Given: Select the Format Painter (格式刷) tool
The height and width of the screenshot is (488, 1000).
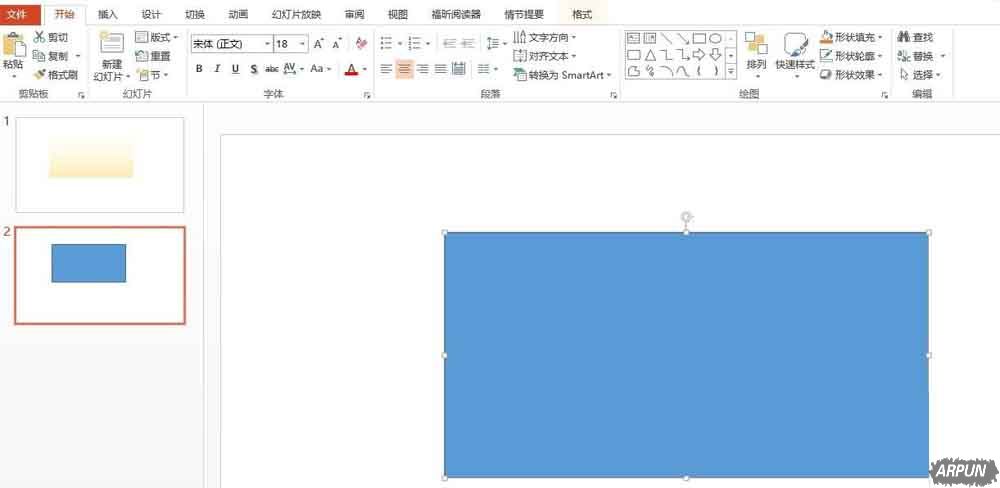Looking at the screenshot, I should click(55, 75).
